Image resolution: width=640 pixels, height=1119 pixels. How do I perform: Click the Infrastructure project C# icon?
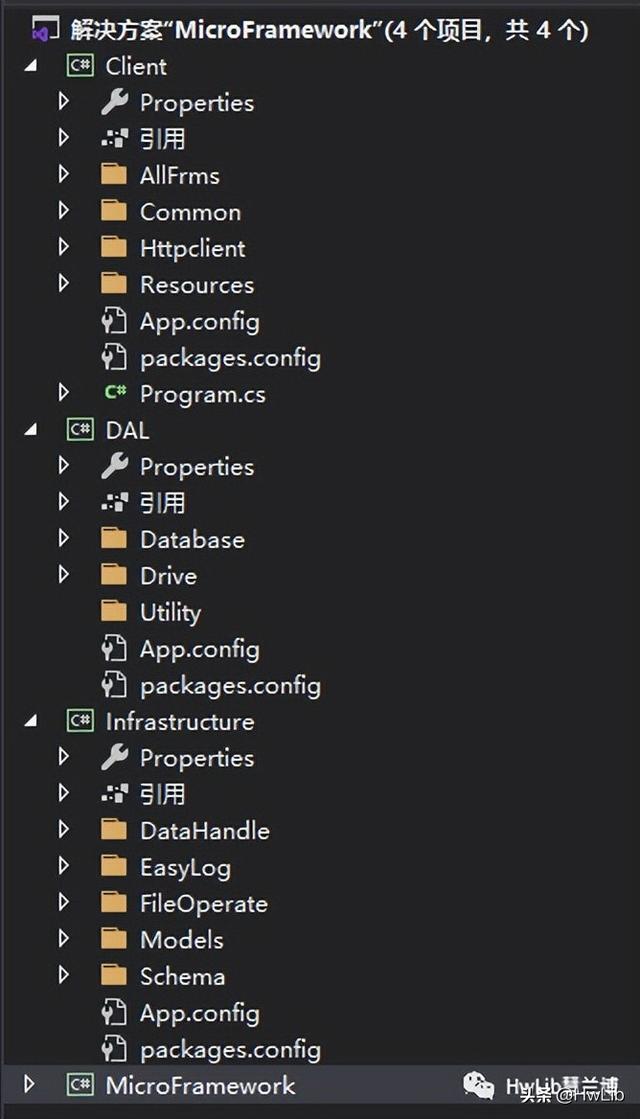tap(80, 721)
